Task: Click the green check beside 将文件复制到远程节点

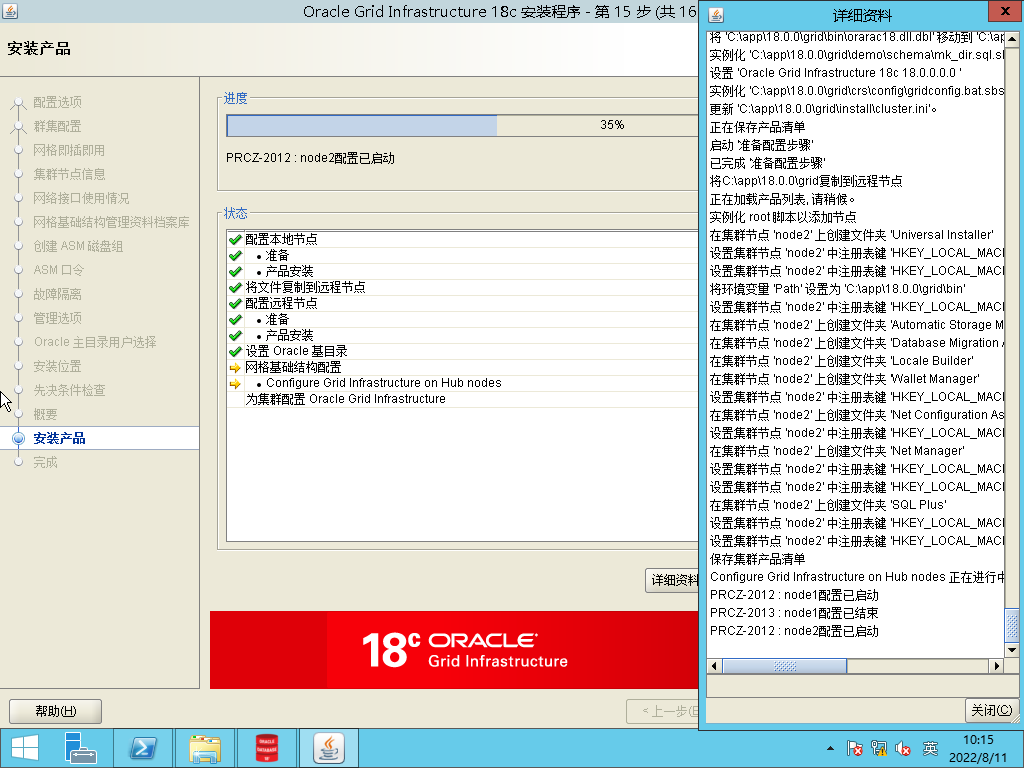Action: click(235, 287)
